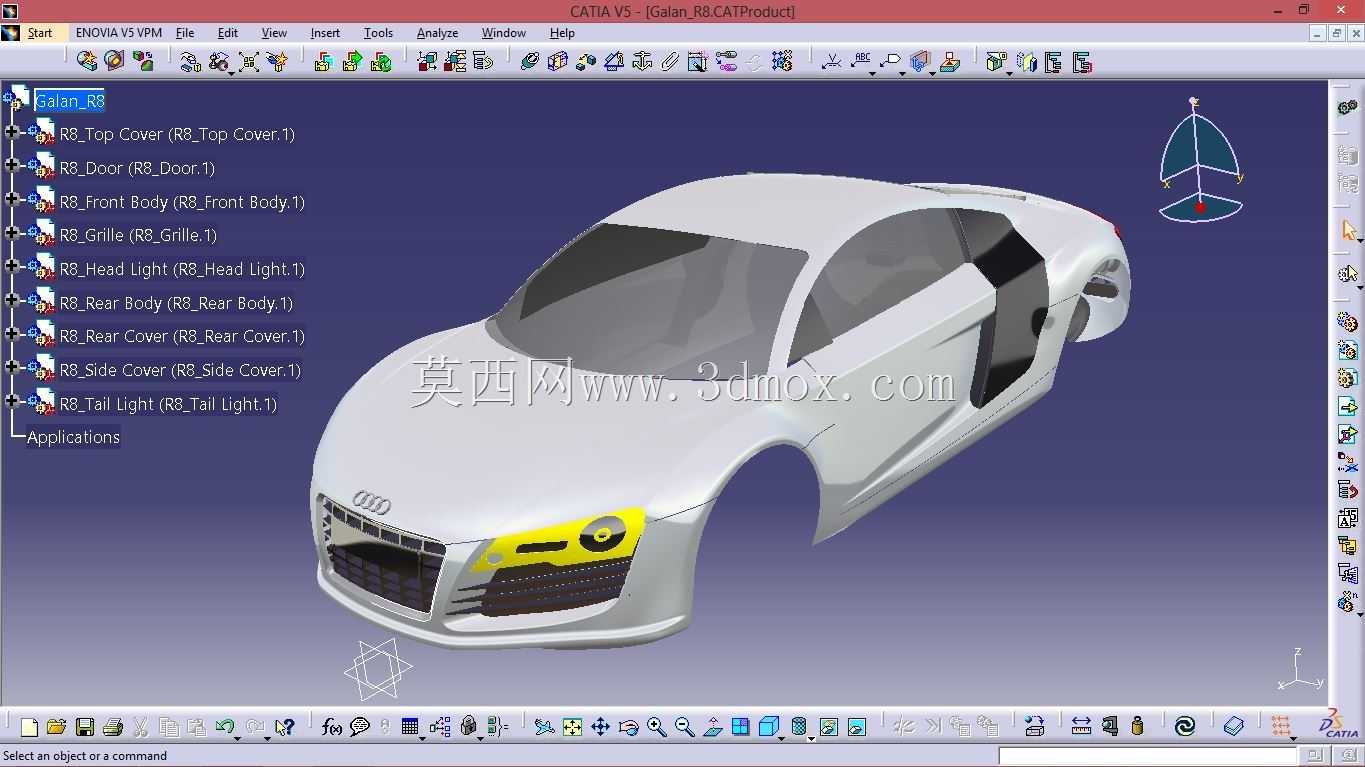The image size is (1365, 767).
Task: Click the Update All swirl icon
Action: 1185,727
